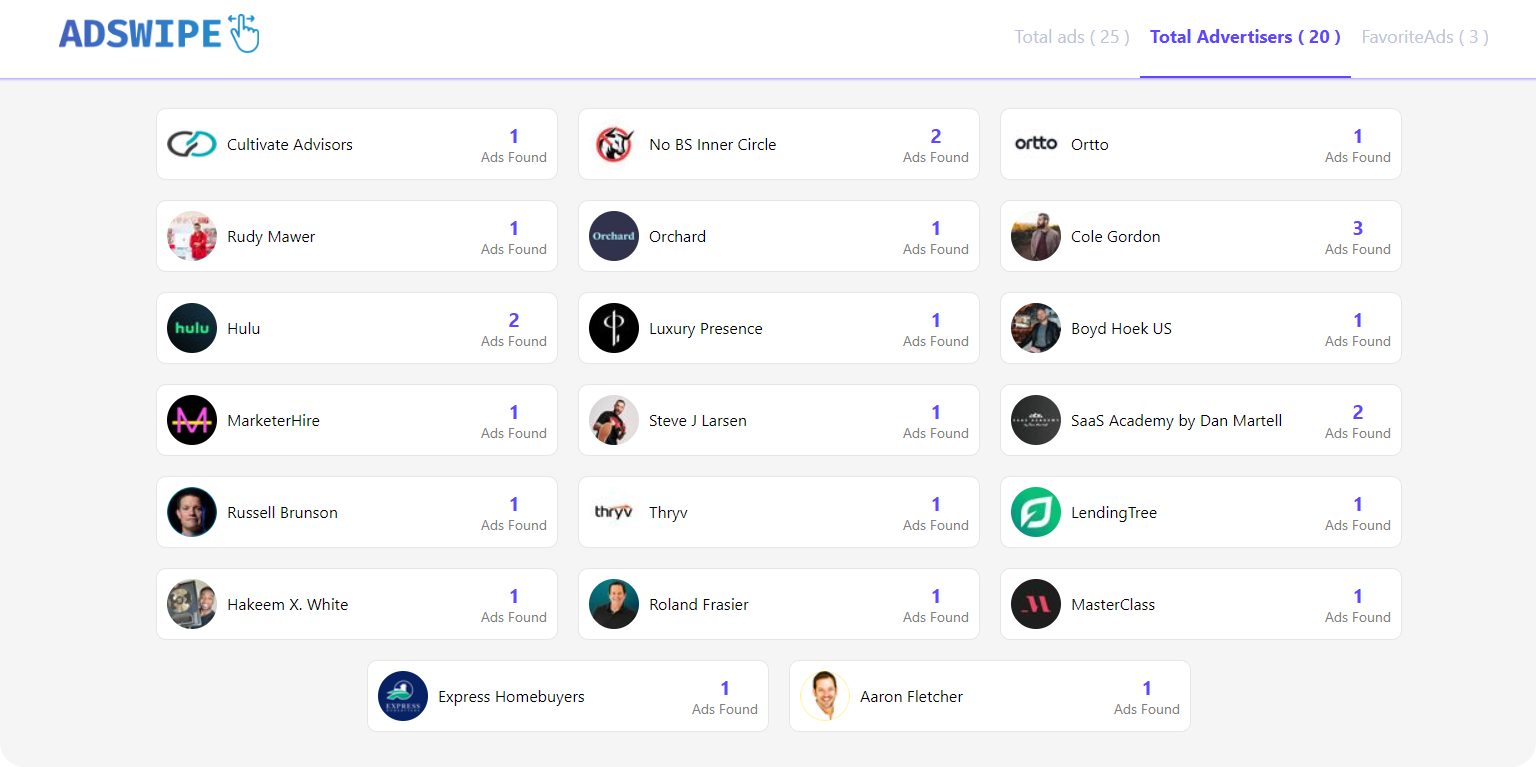Open the Luxury Presence advertiser name
The image size is (1536, 767).
(706, 329)
